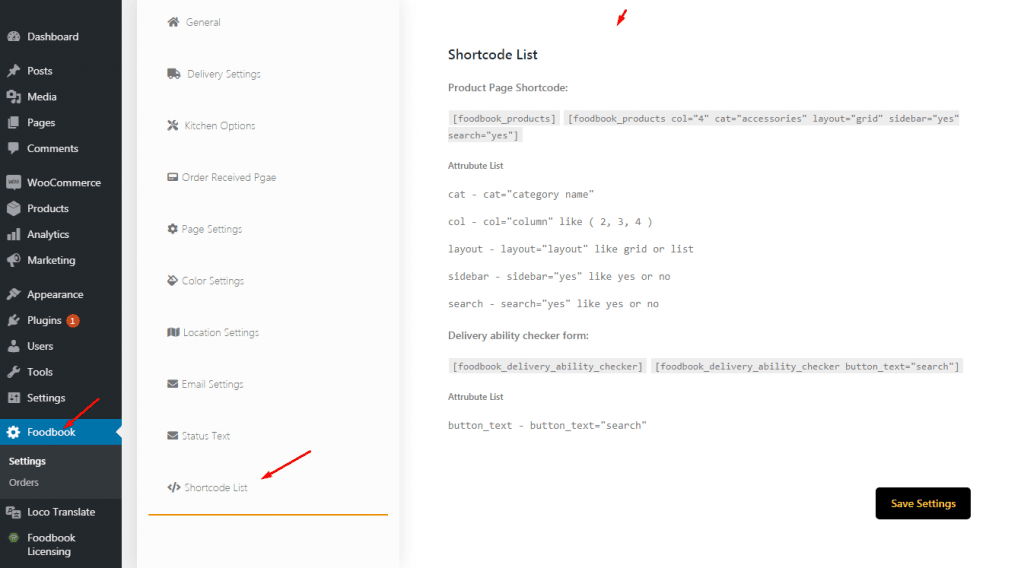The height and width of the screenshot is (568, 1024).
Task: Click the Email Settings envelope icon
Action: [173, 384]
